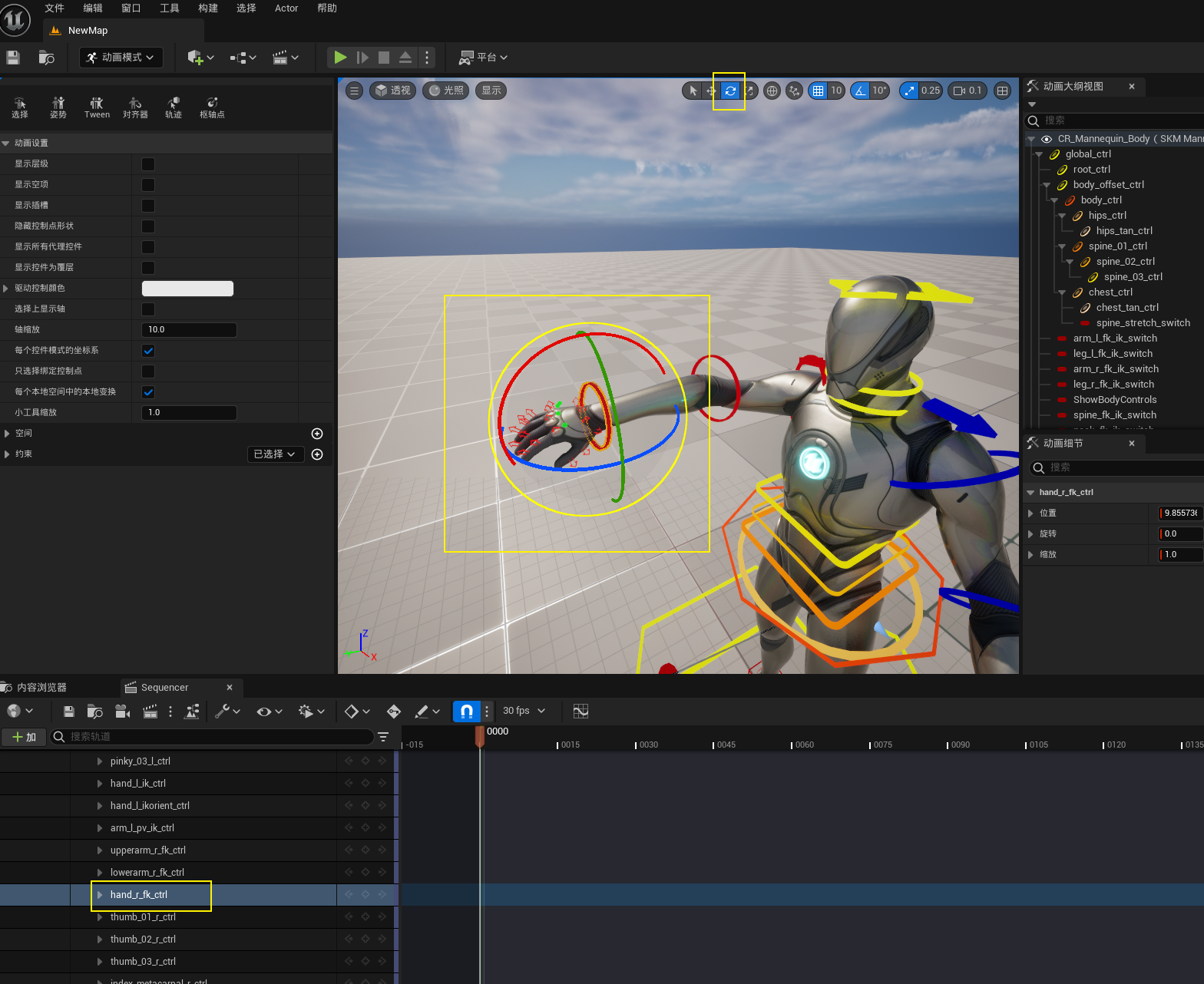The image size is (1204, 984).
Task: Click the 驱动控制颜色 white color swatch
Action: pyautogui.click(x=187, y=289)
